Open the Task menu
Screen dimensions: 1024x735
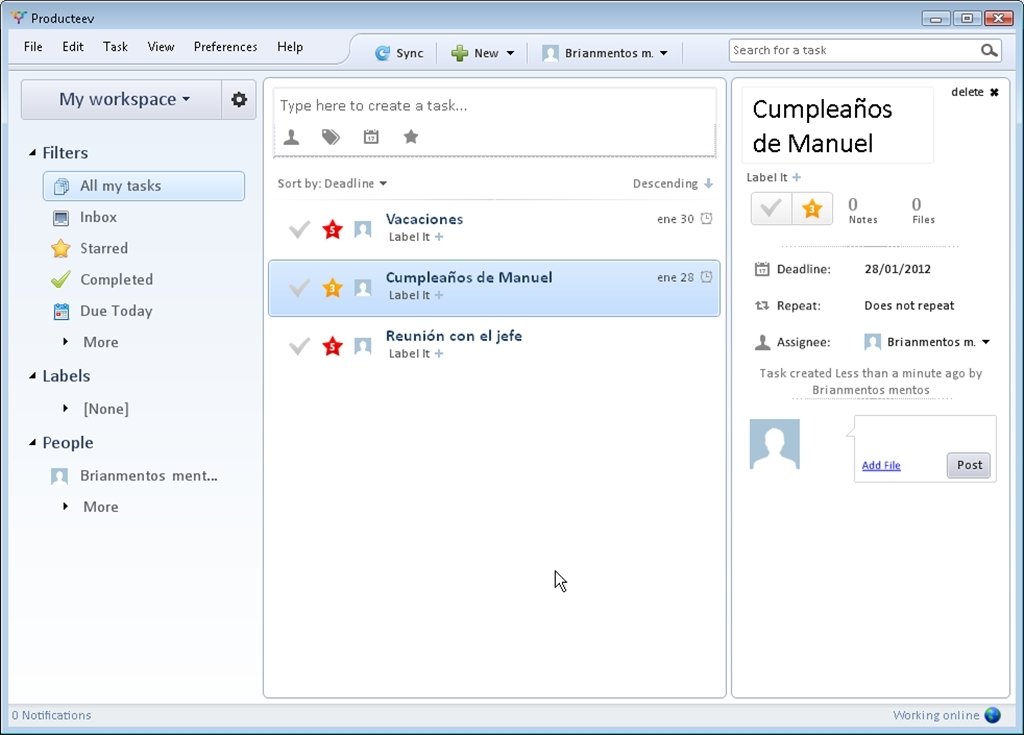point(115,46)
